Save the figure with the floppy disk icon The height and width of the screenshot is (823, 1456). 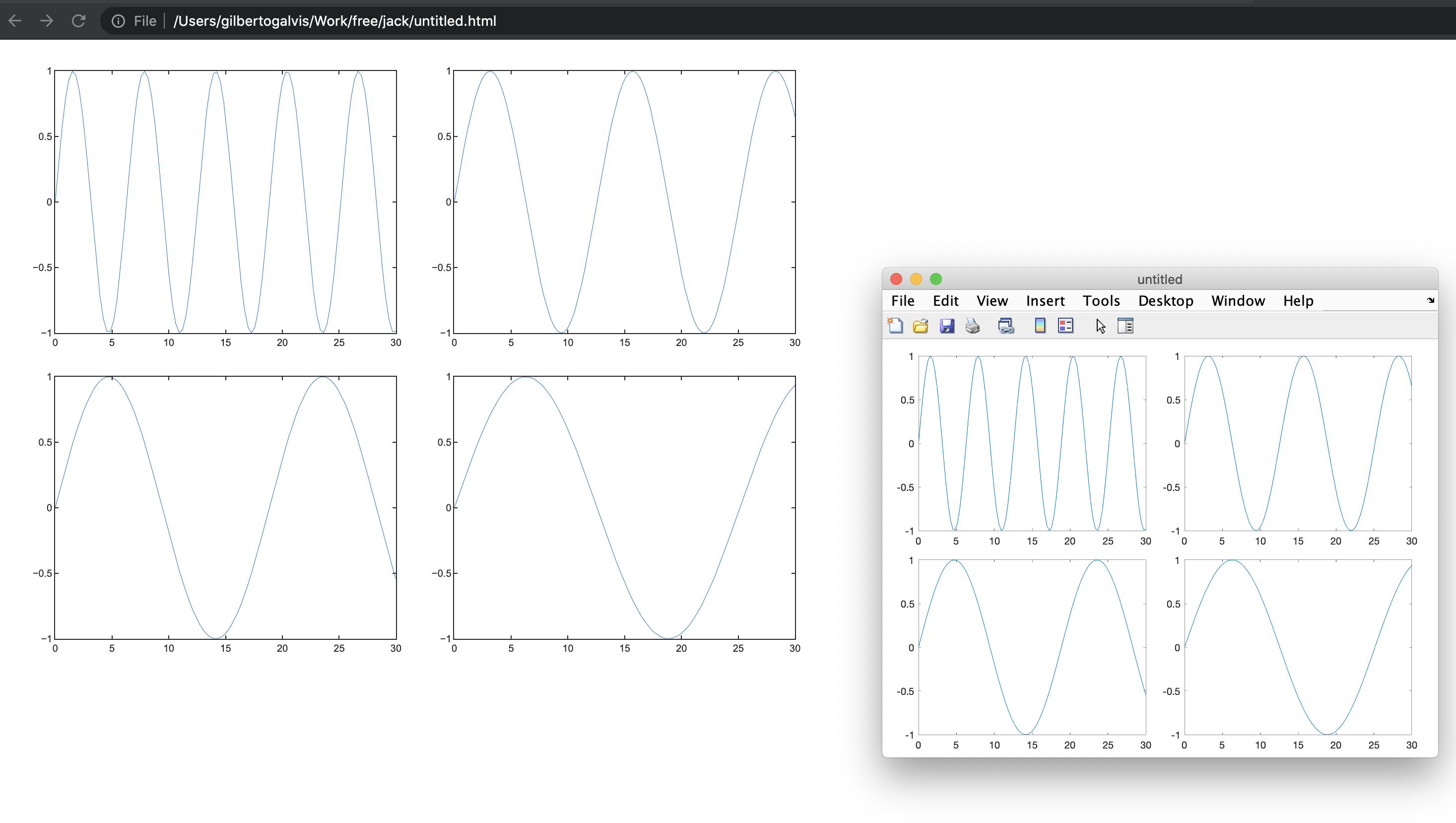click(x=947, y=326)
